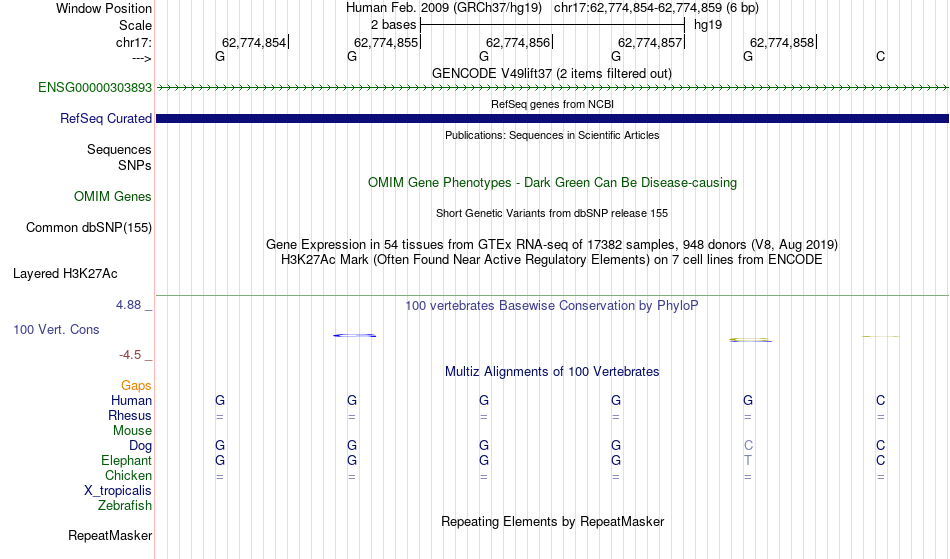The height and width of the screenshot is (559, 950).
Task: Click the X_tropicalis species label
Action: tap(118, 491)
